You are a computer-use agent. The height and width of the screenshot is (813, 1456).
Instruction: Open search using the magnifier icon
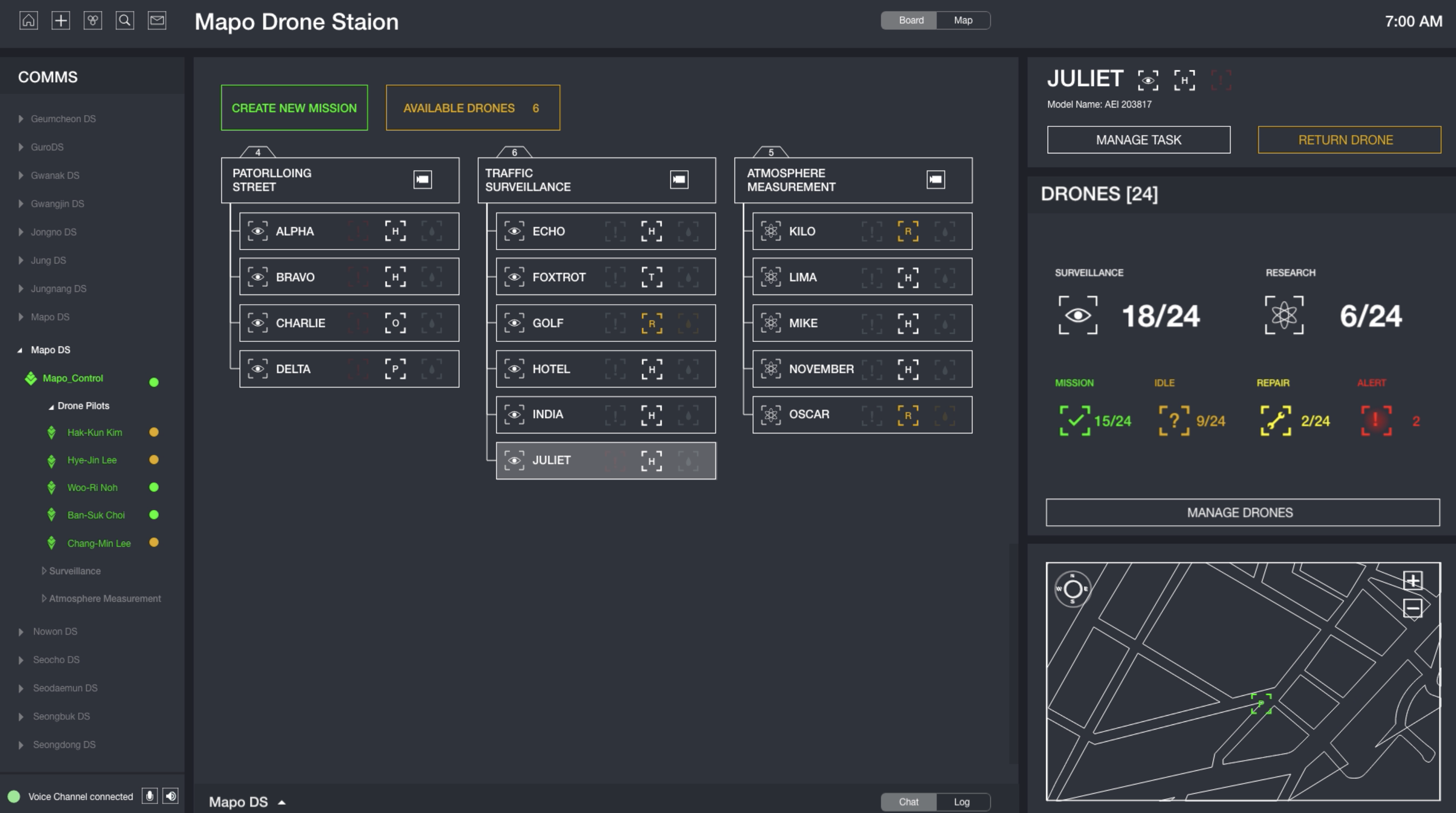(x=125, y=20)
